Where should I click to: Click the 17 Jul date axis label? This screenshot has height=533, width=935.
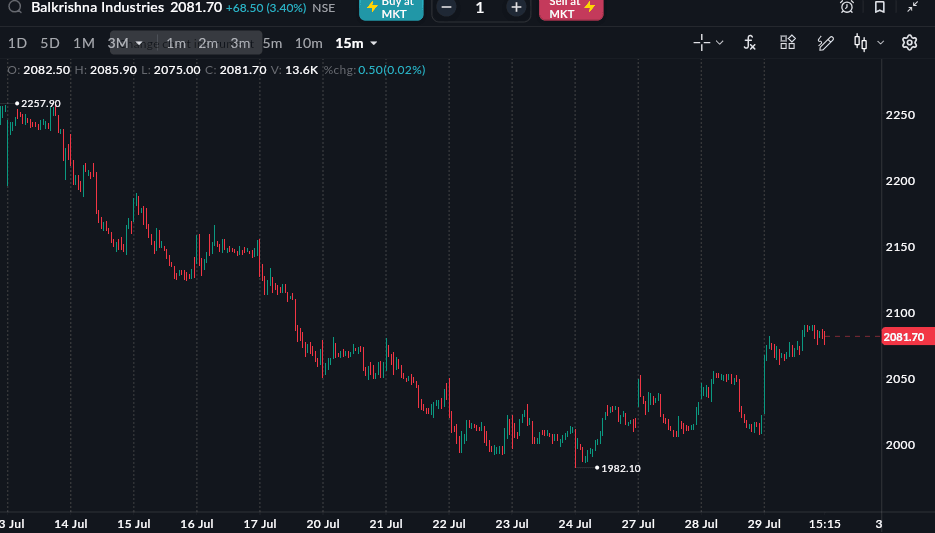pos(260,524)
